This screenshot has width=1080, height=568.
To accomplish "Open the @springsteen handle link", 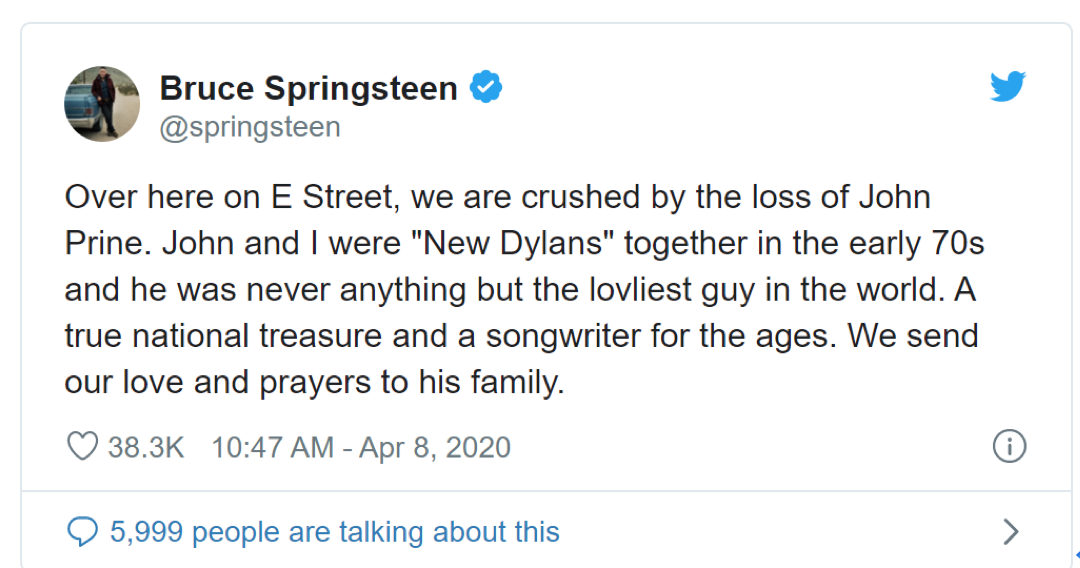I will coord(250,128).
